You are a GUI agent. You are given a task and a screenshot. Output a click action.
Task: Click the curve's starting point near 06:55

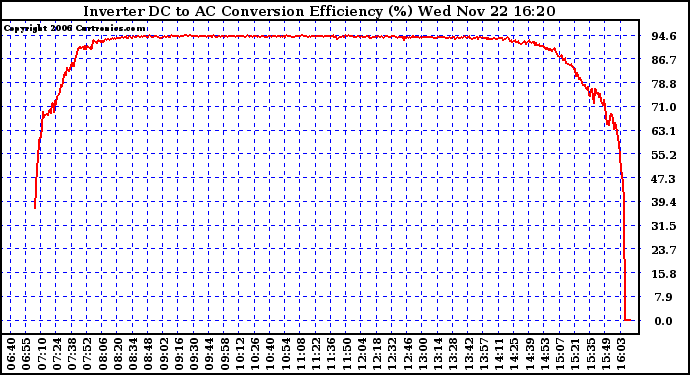(x=35, y=208)
